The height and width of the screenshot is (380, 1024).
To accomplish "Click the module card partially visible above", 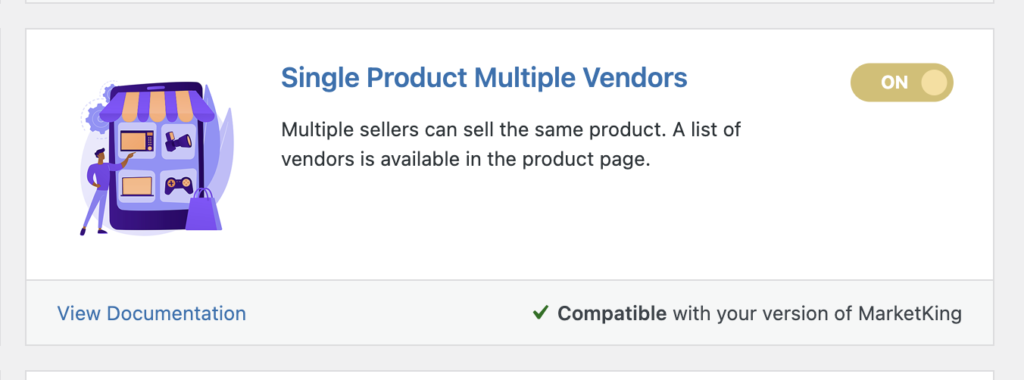I will (x=509, y=2).
